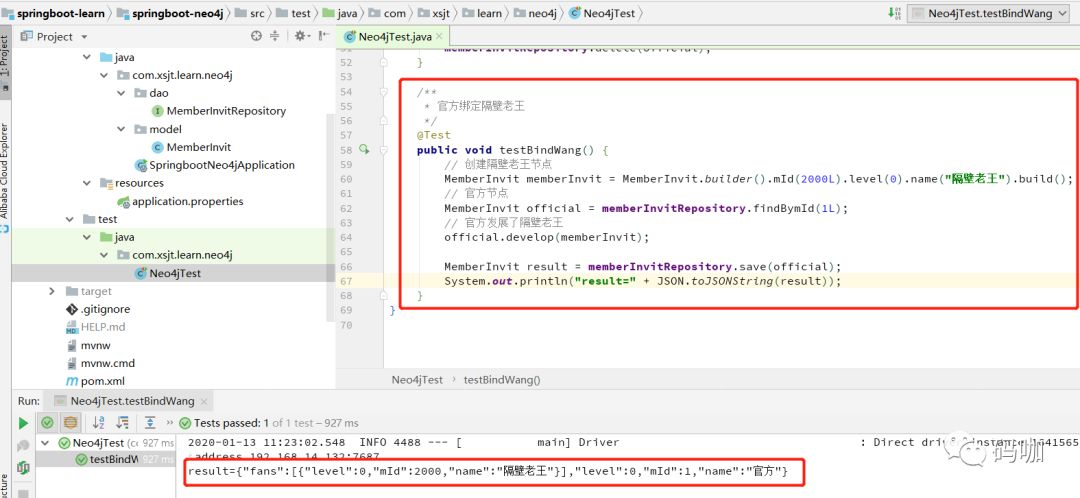
Task: Open the Structure side tool tab
Action: click(5, 486)
